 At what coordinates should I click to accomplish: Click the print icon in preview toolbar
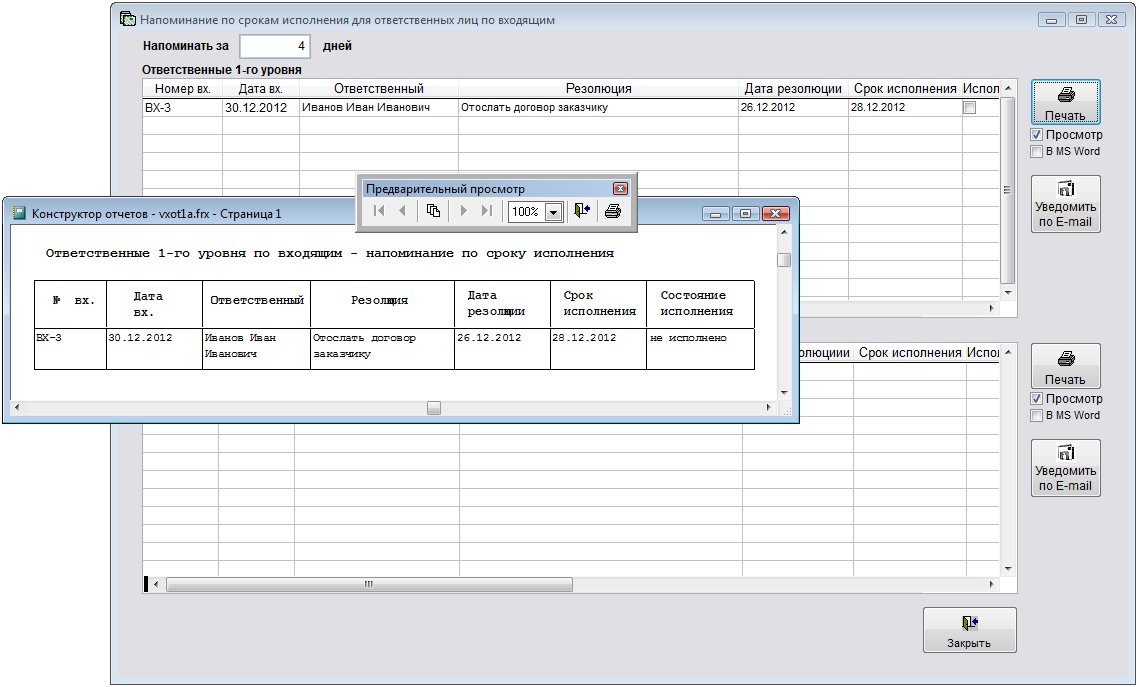point(613,211)
